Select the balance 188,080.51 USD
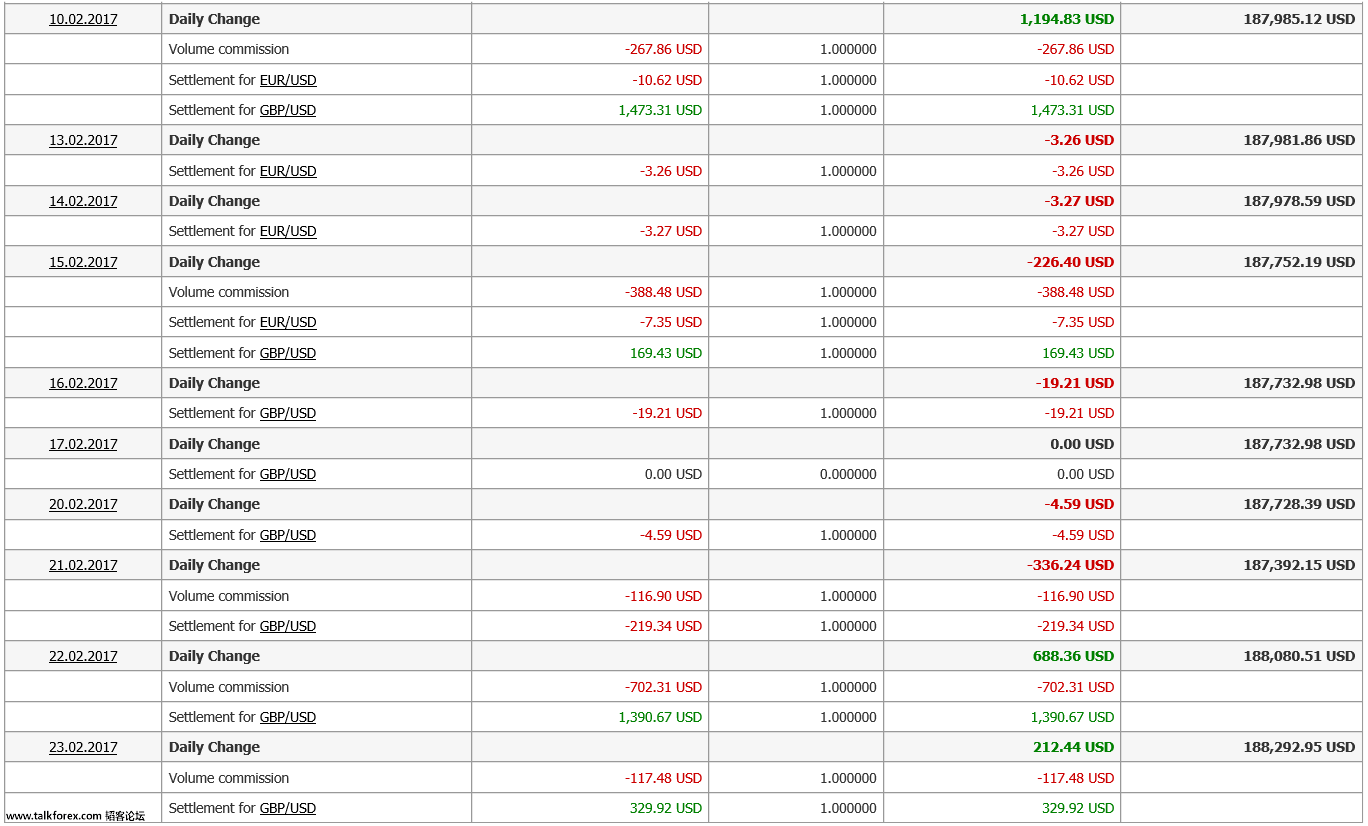The image size is (1368, 826). click(1299, 656)
